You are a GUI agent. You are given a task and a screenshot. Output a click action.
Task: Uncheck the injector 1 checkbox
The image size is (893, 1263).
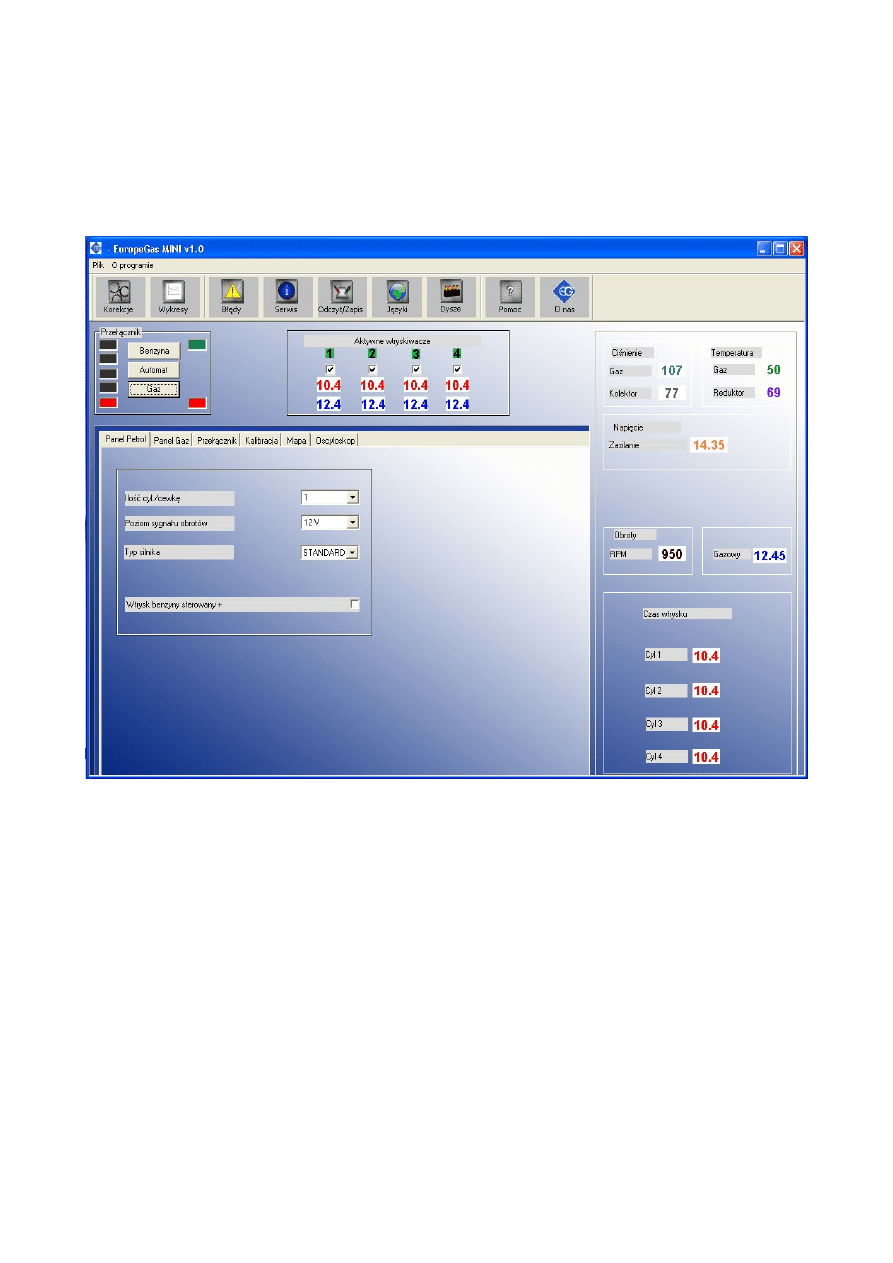point(330,369)
